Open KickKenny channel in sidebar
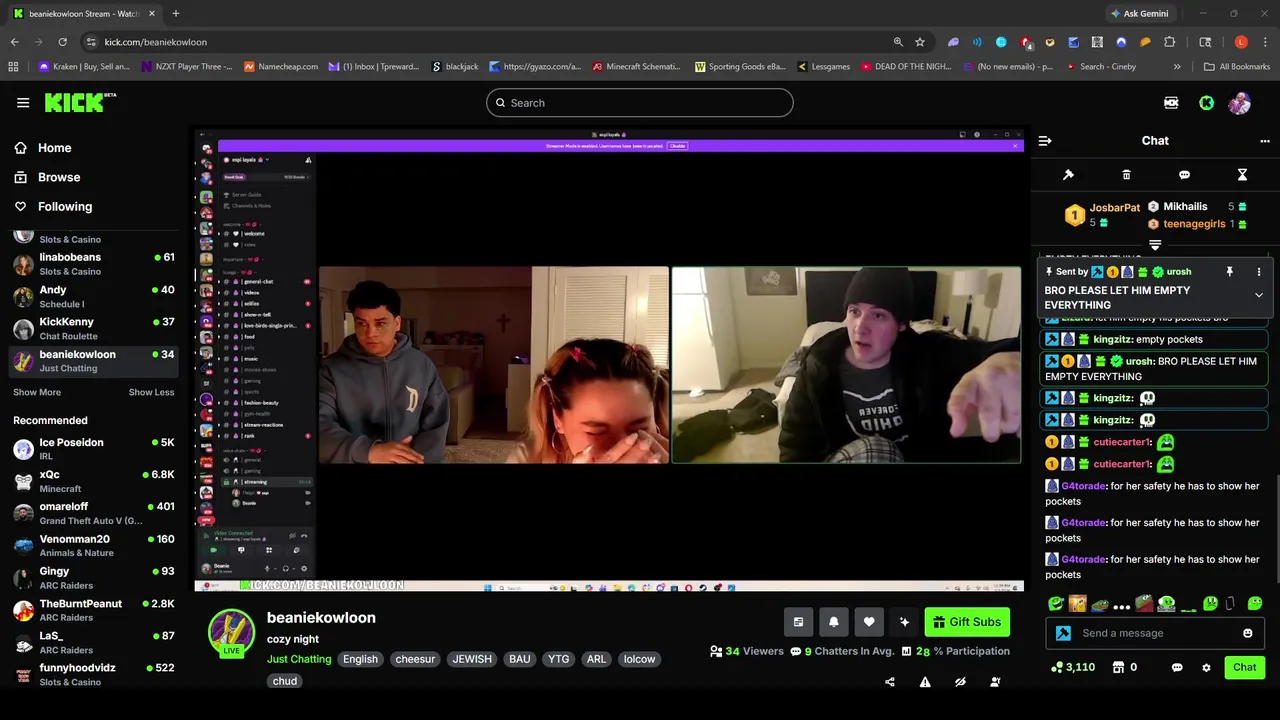 tap(93, 329)
